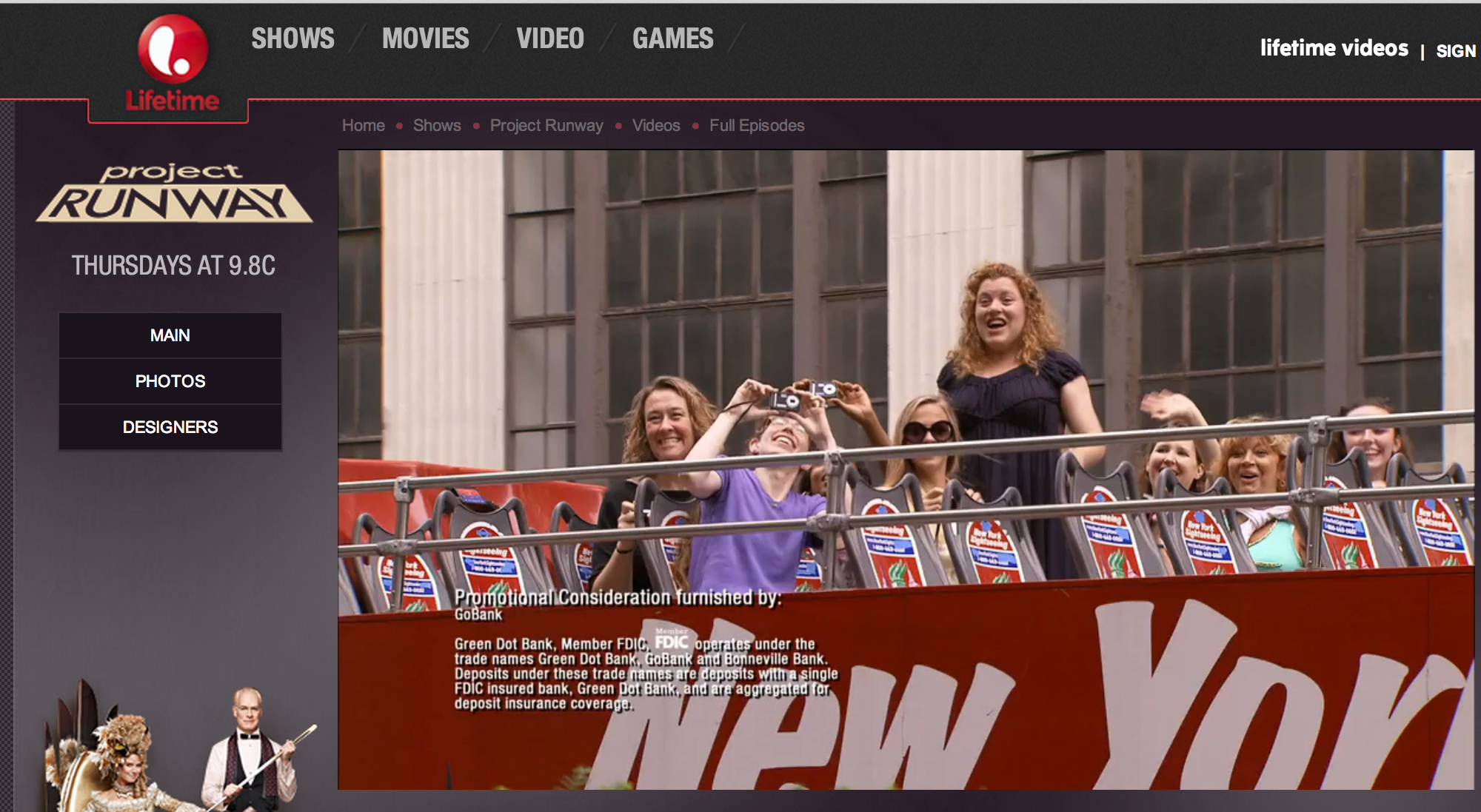Click 'THURSDAYS AT 9.8C' text
This screenshot has height=812, width=1481.
[x=173, y=266]
